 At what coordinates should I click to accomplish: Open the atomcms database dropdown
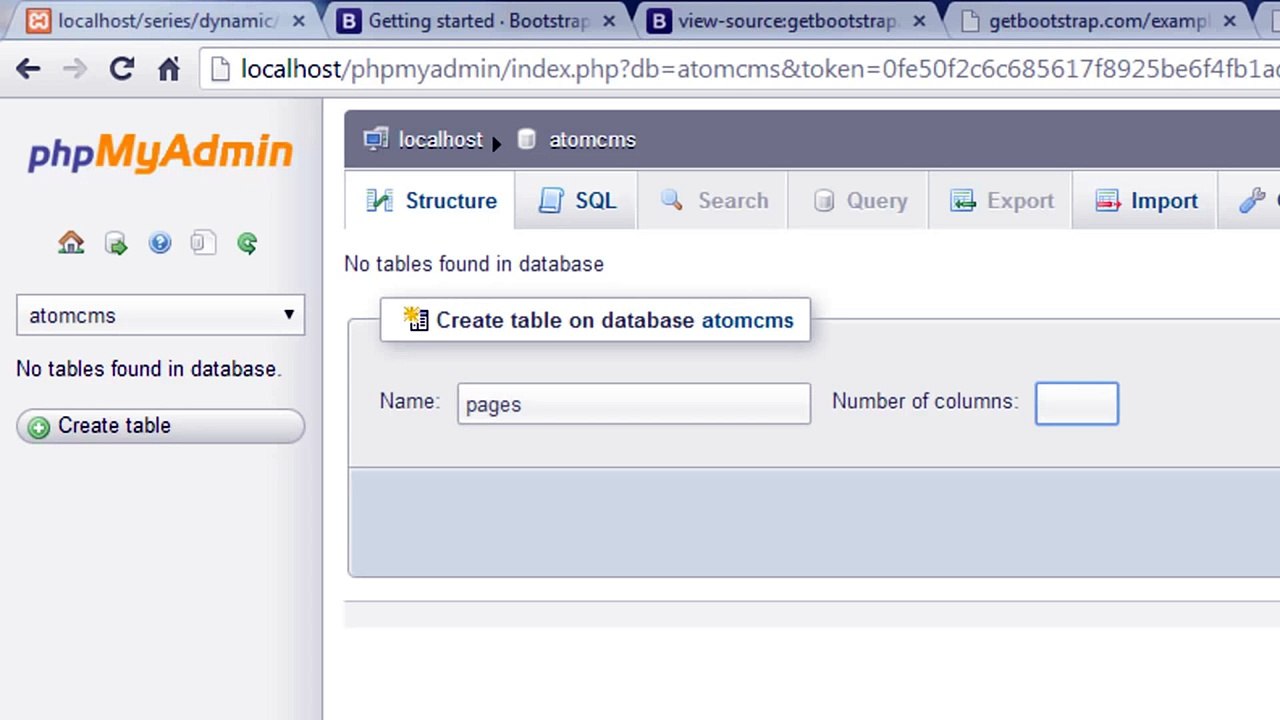[160, 315]
